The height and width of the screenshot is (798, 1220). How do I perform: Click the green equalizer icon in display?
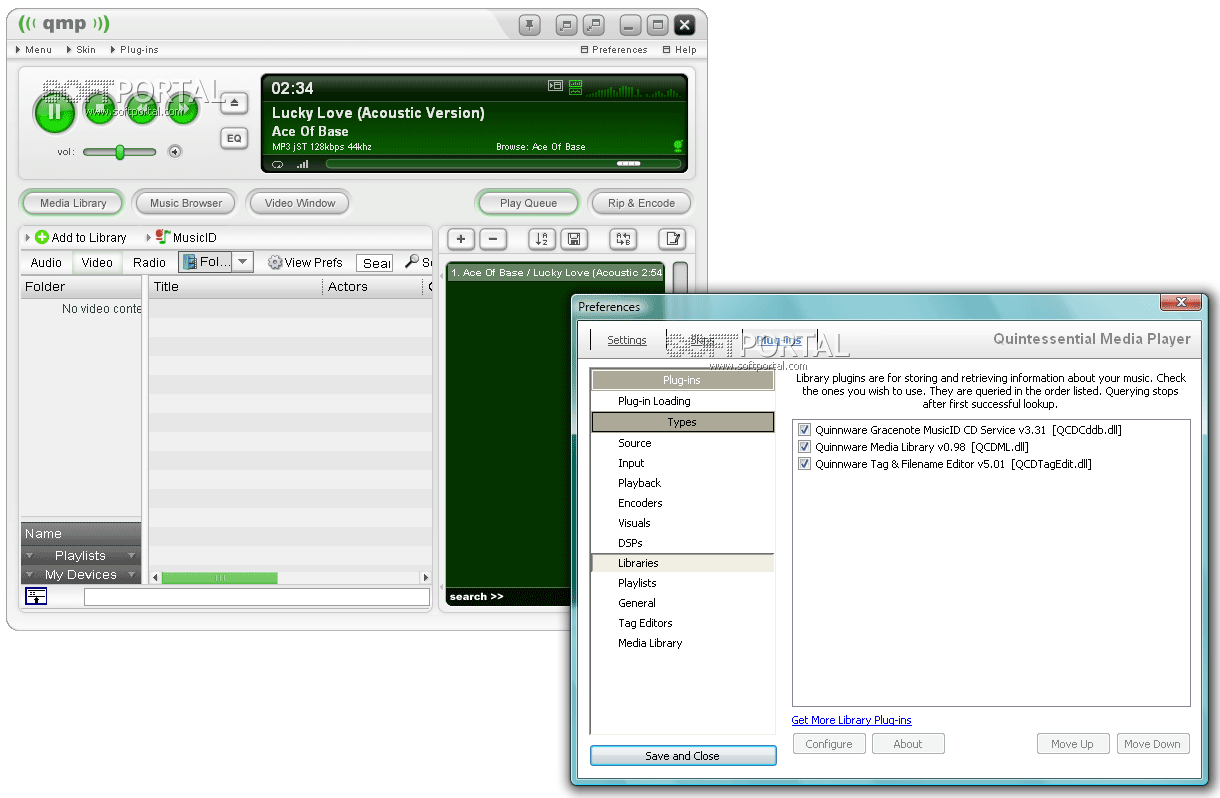(x=575, y=87)
